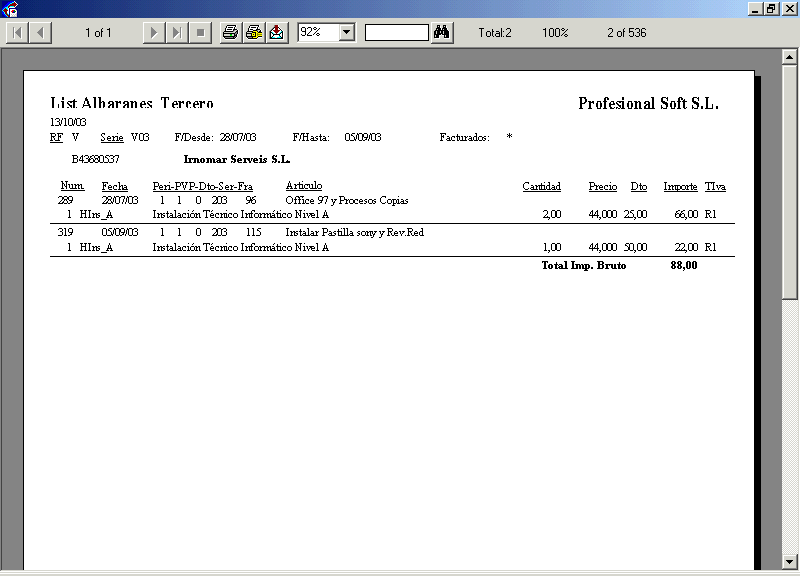Jump to last report page
The image size is (800, 576).
[177, 33]
